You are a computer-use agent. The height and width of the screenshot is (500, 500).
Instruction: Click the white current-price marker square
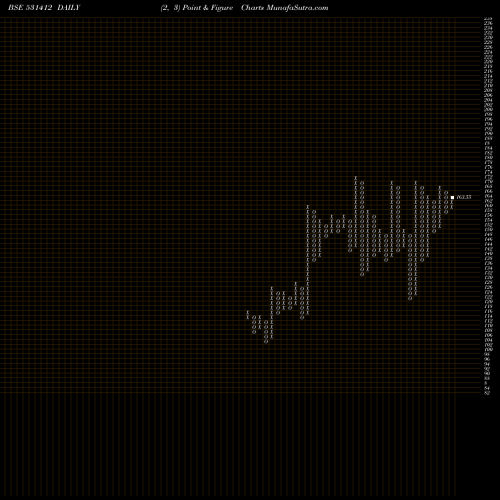452,197
